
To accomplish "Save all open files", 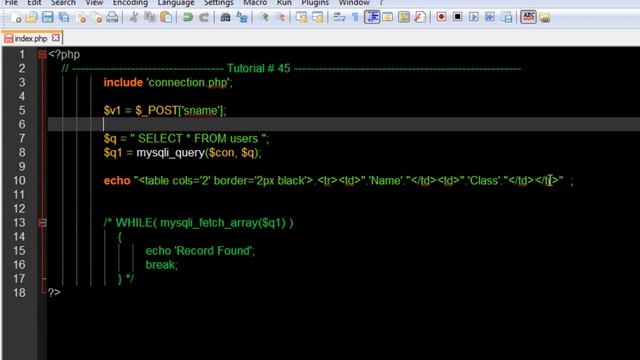I will 64,18.
